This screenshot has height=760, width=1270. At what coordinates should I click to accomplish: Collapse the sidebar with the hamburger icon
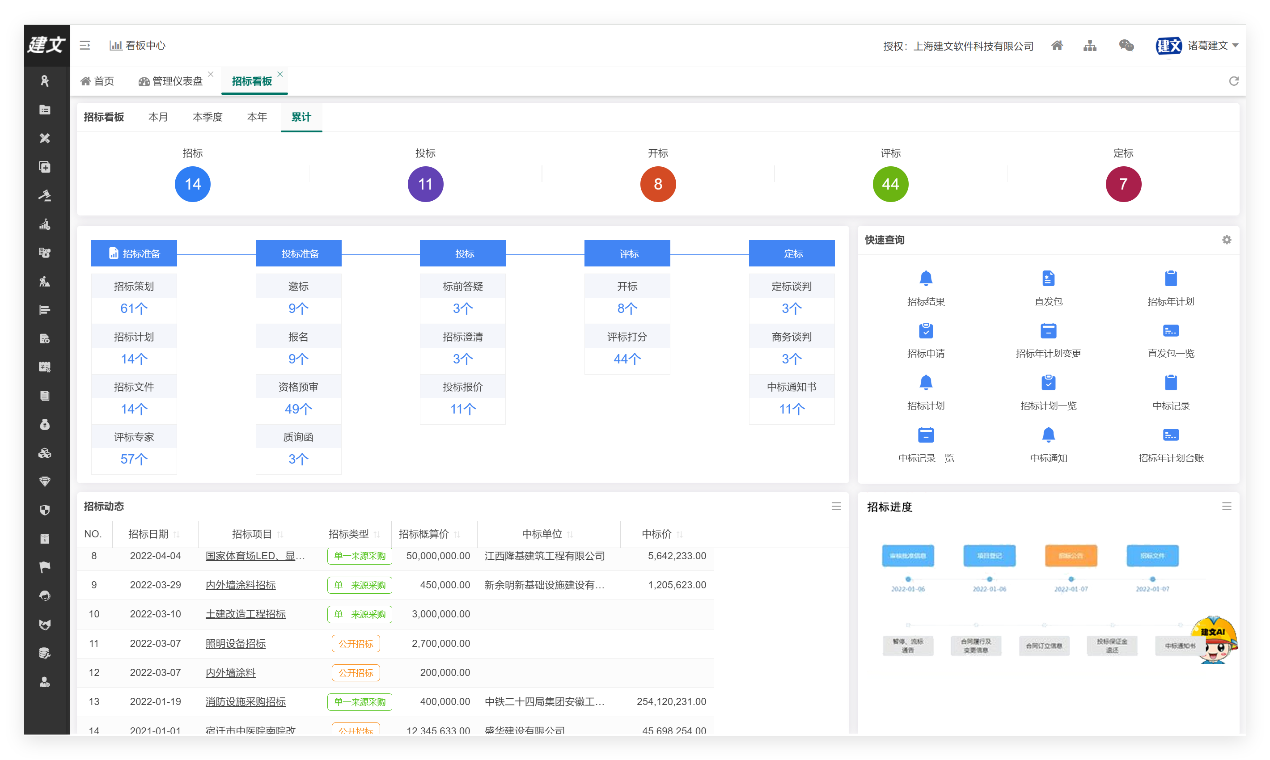[85, 46]
